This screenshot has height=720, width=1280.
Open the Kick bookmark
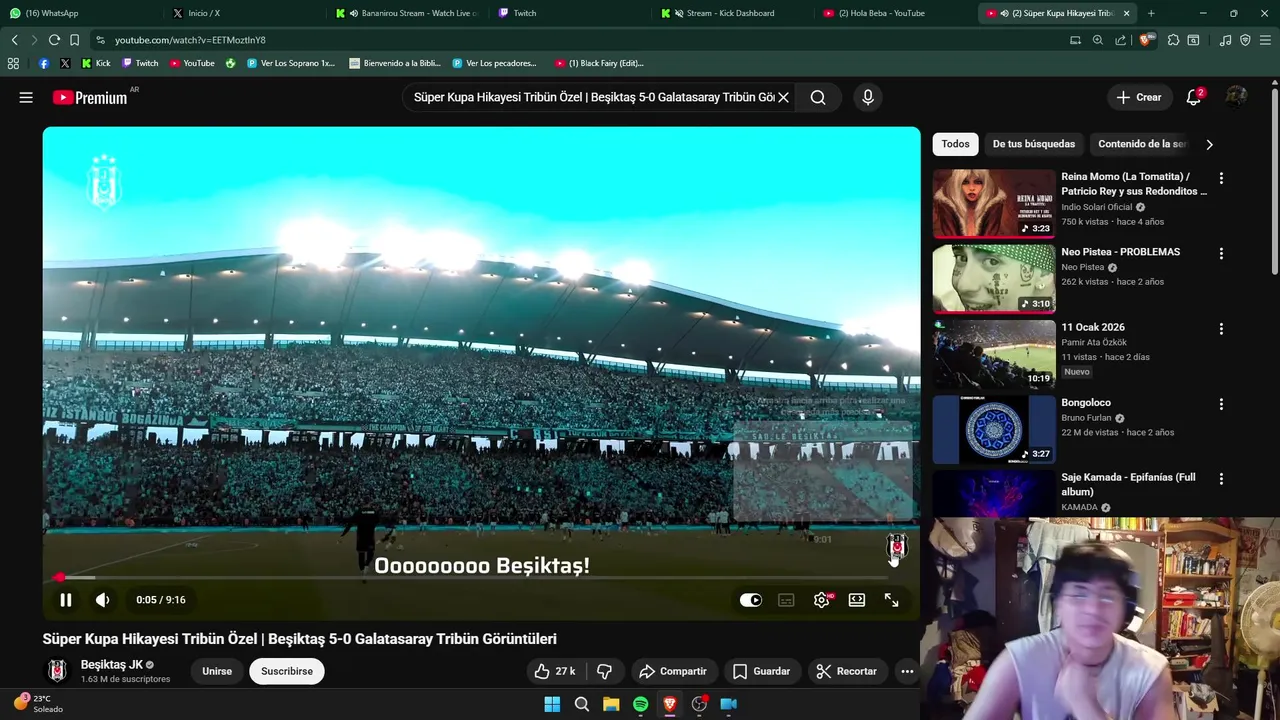click(95, 63)
